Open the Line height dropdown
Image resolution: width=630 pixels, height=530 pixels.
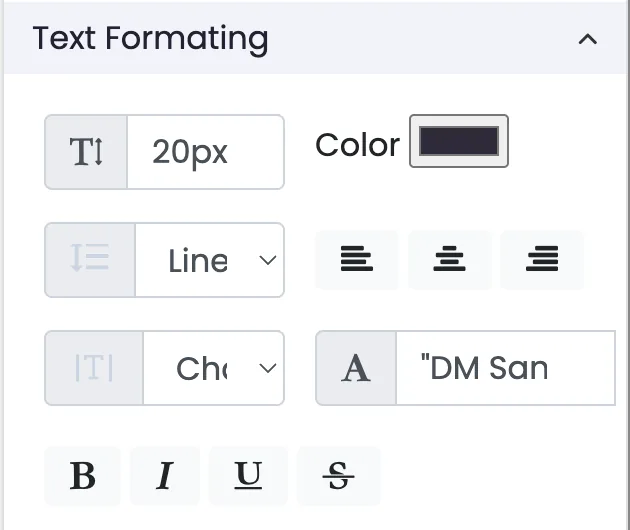(x=210, y=260)
